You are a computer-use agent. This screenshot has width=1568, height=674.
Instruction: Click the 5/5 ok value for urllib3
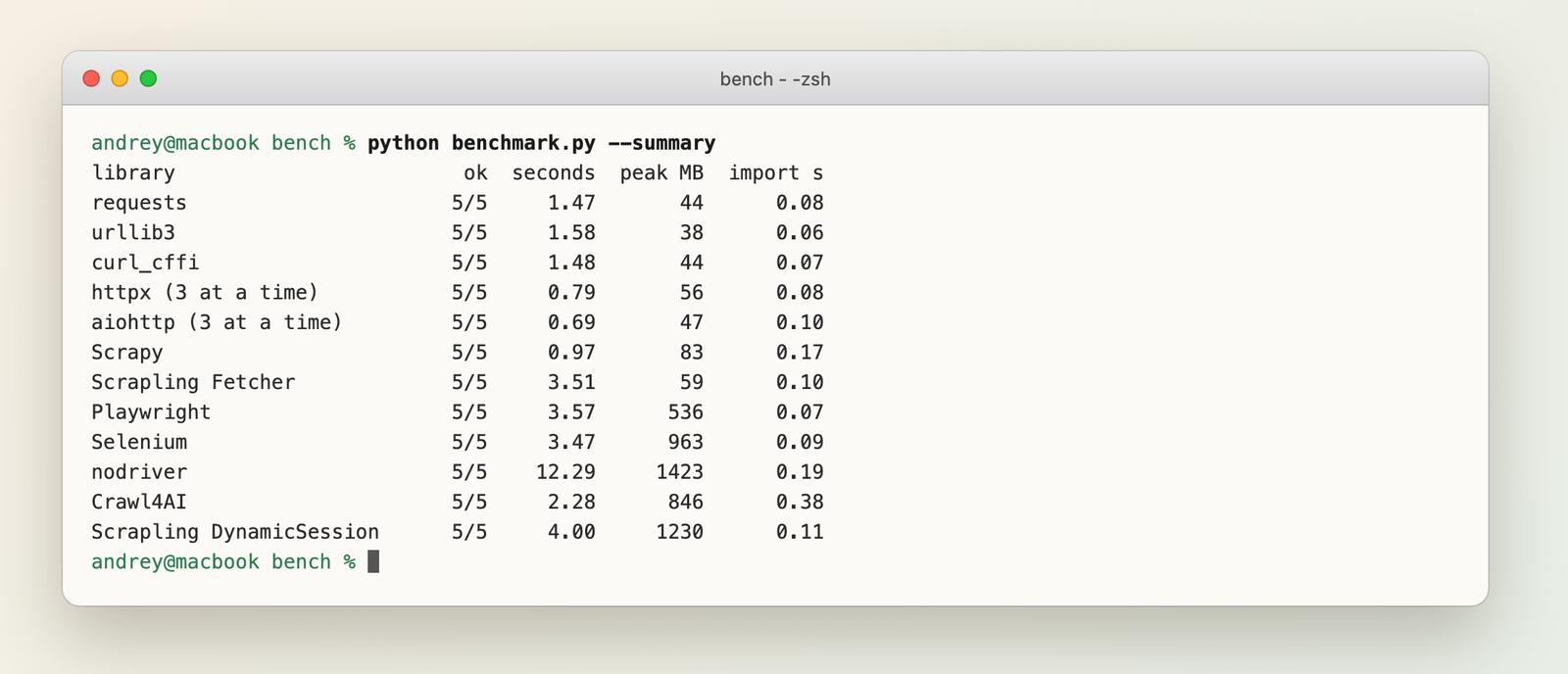coord(469,233)
